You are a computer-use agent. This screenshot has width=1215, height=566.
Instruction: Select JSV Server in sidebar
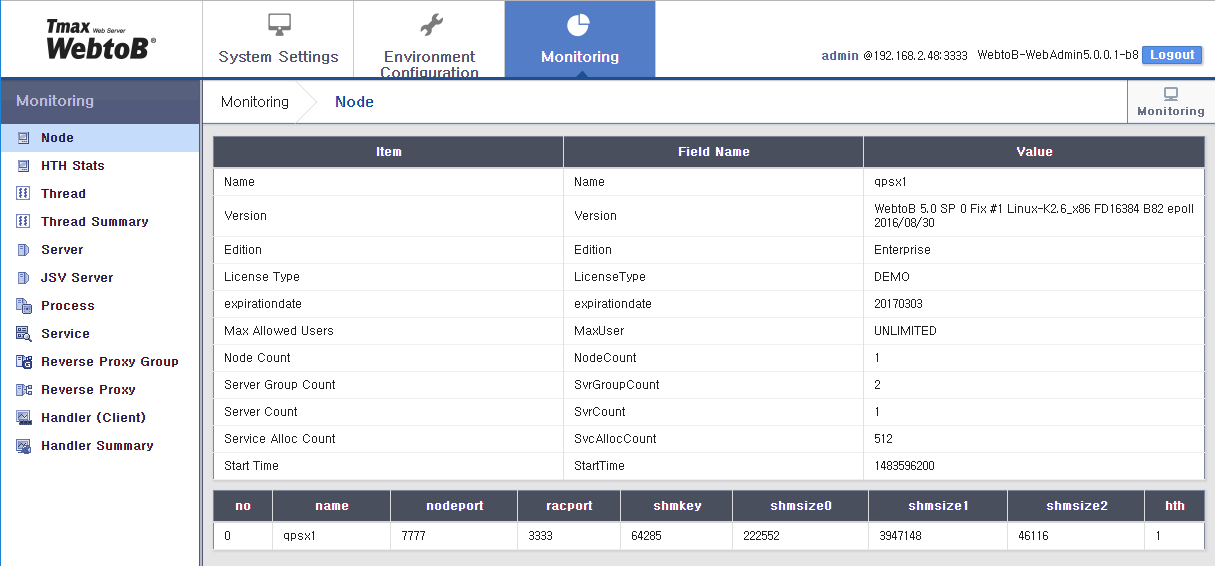(x=100, y=278)
